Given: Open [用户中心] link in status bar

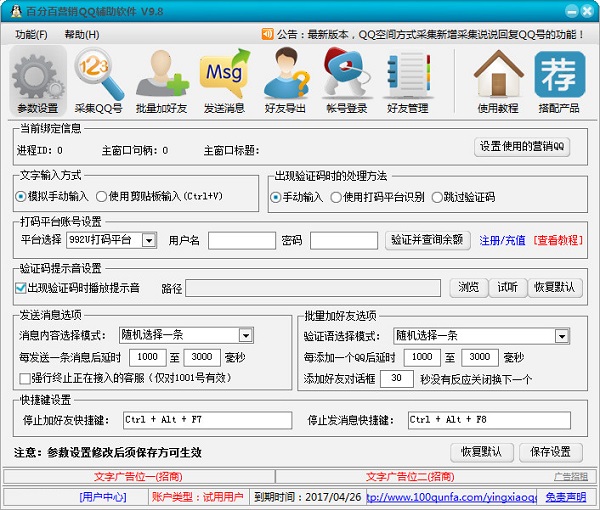Looking at the screenshot, I should tap(103, 497).
